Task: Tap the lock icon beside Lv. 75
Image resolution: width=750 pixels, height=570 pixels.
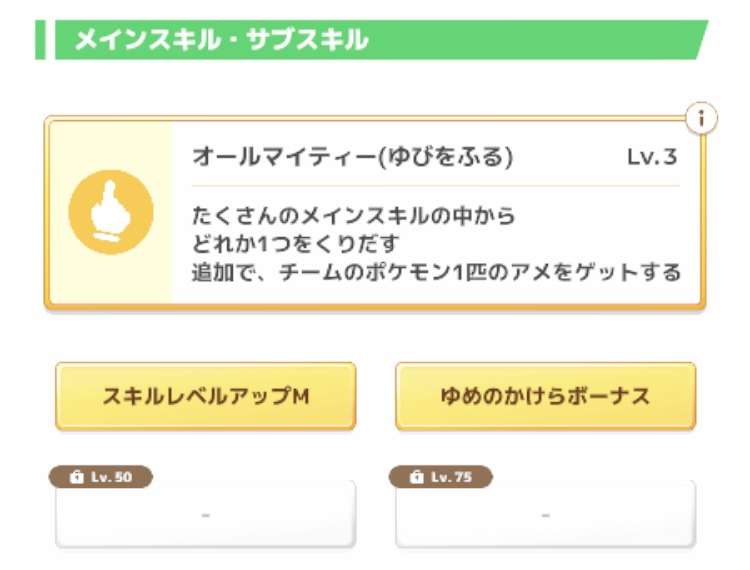Action: [x=416, y=478]
